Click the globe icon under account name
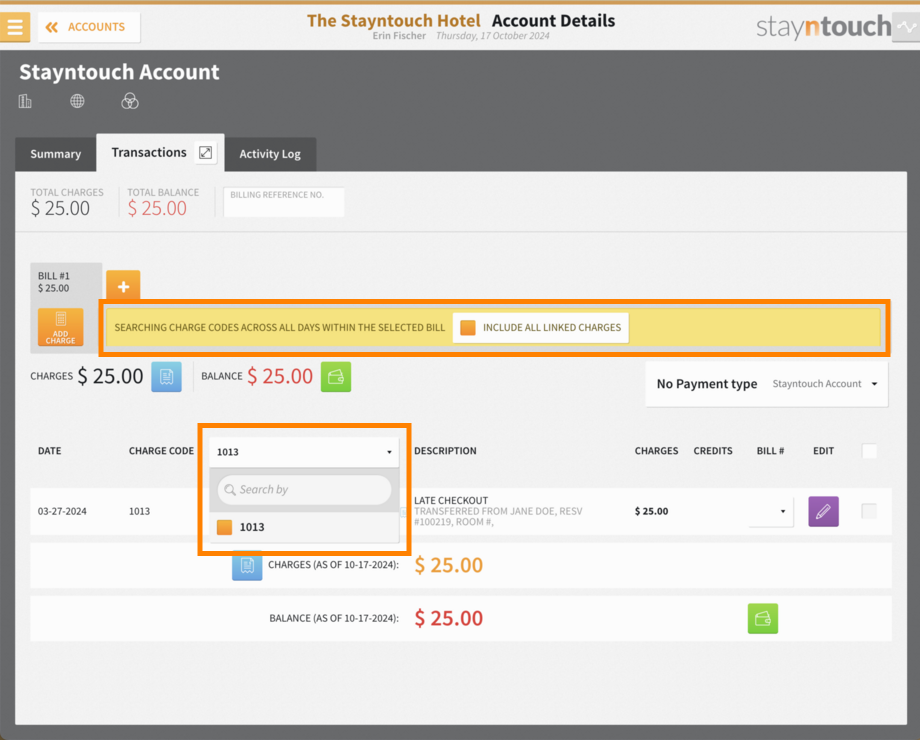Image resolution: width=920 pixels, height=740 pixels. coord(77,101)
